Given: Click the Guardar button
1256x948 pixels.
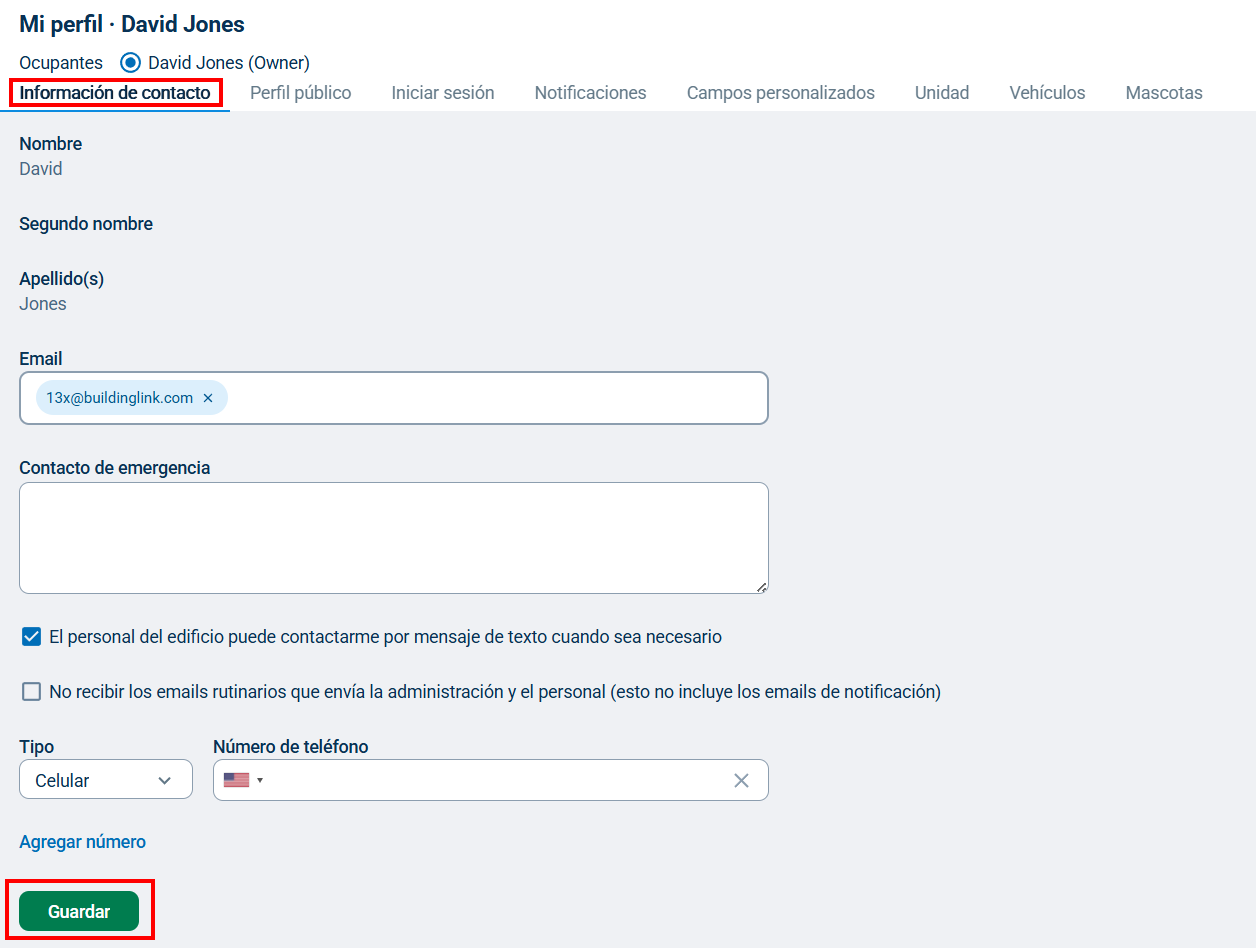Looking at the screenshot, I should pyautogui.click(x=79, y=911).
